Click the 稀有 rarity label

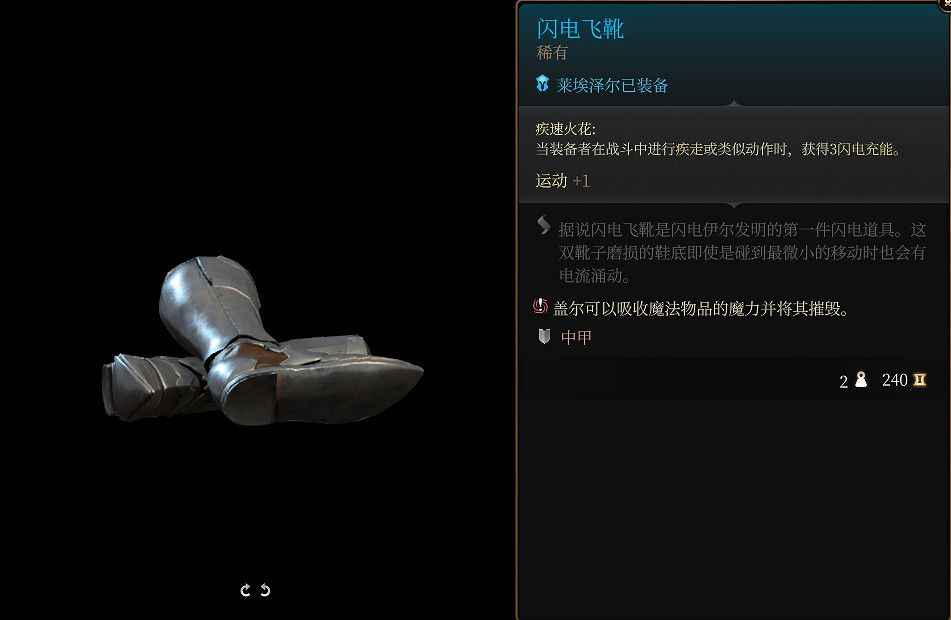552,53
